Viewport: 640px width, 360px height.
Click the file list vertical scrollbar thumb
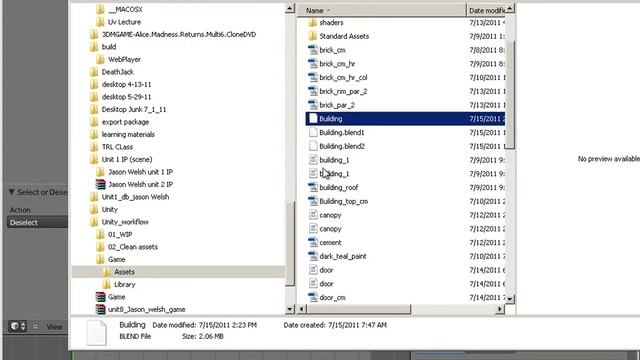(510, 95)
